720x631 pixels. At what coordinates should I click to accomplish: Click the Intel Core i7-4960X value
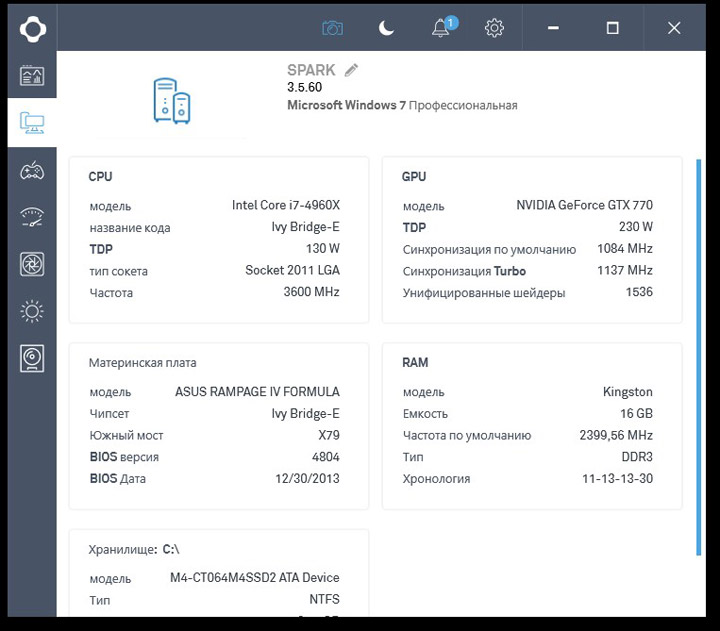coord(286,205)
